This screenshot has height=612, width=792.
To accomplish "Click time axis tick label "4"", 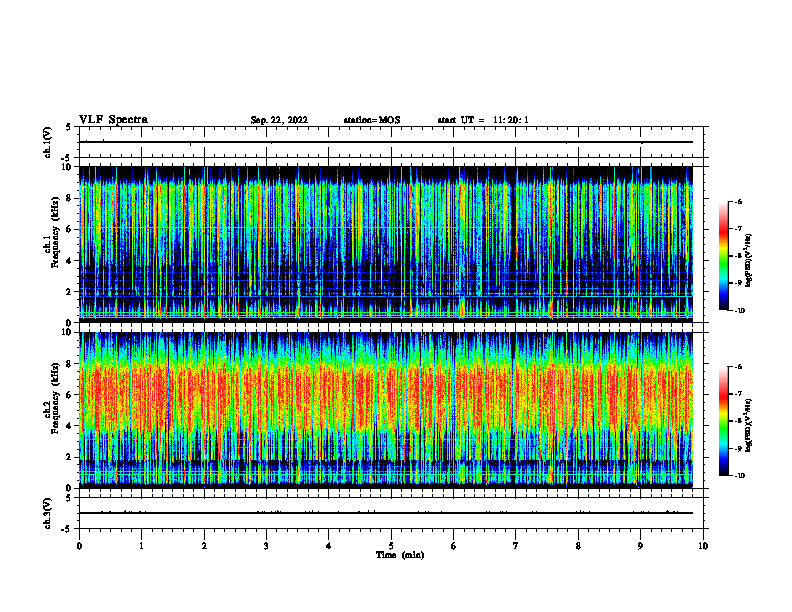I will point(329,546).
